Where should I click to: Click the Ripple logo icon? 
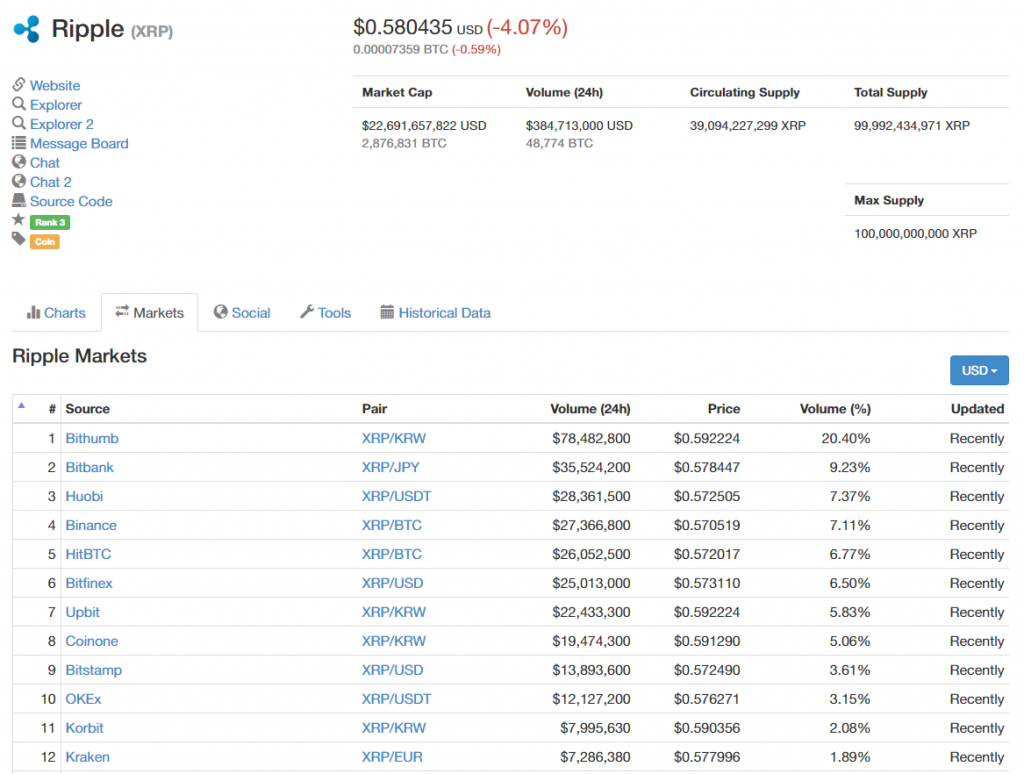coord(27,29)
